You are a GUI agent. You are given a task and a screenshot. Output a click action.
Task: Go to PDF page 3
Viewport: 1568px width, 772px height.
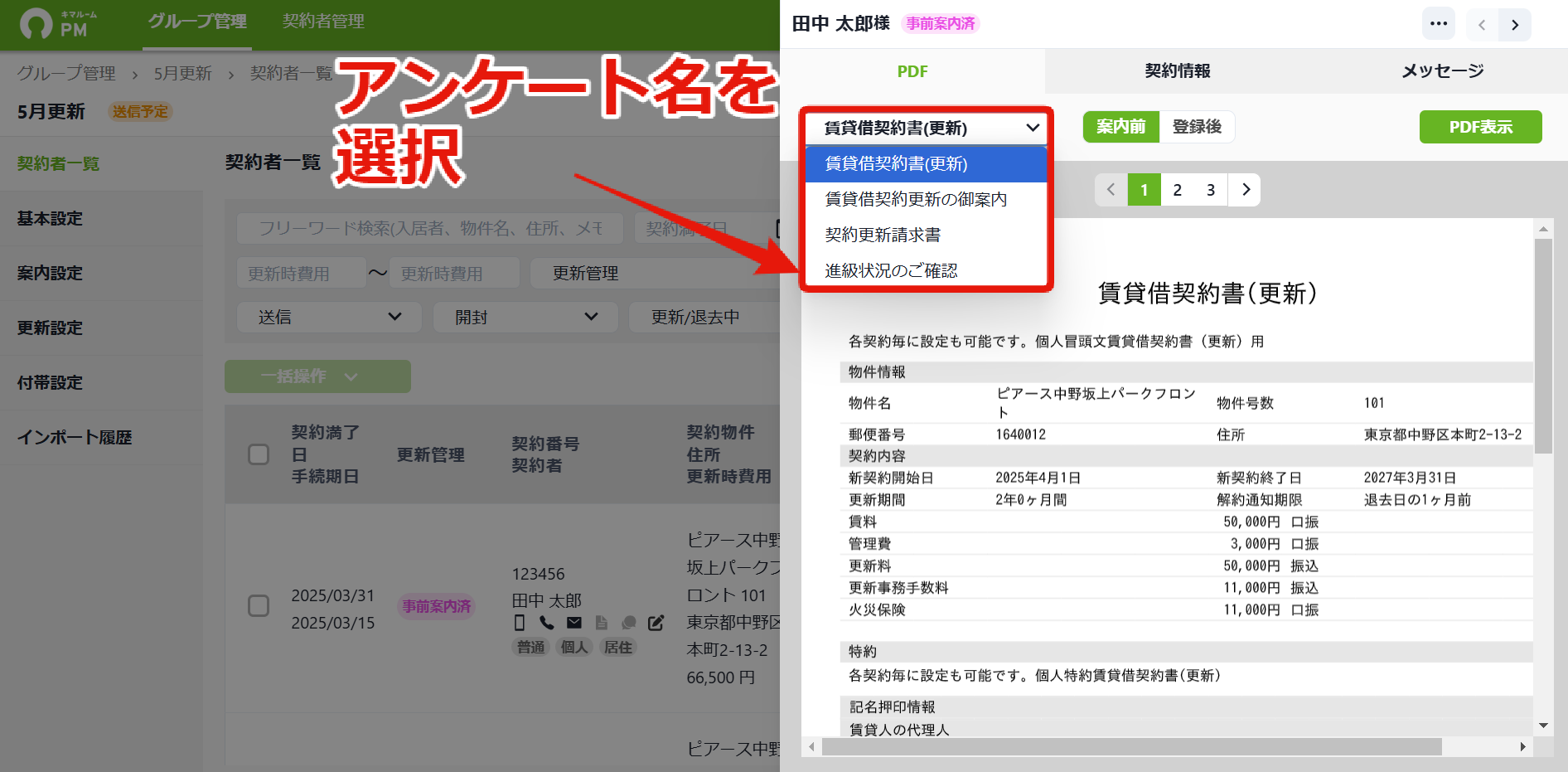pos(1211,190)
